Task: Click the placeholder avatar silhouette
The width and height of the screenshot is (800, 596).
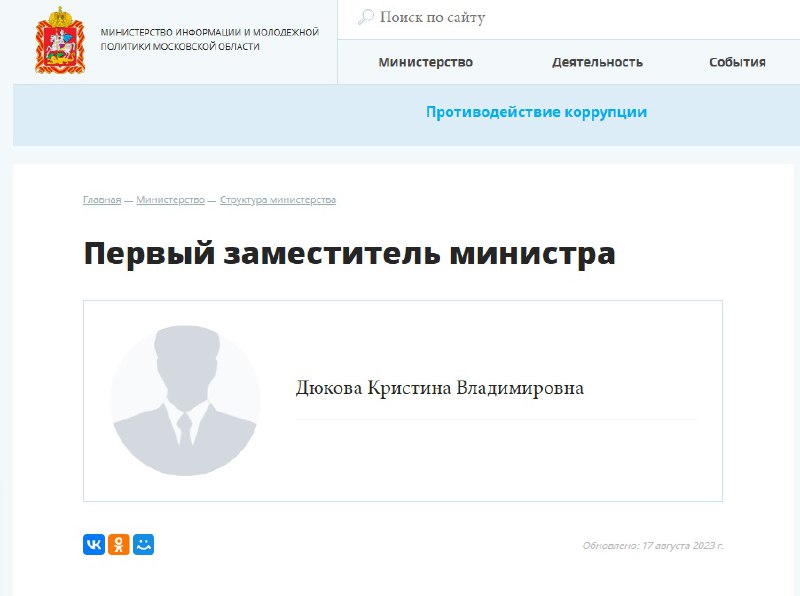Action: pyautogui.click(x=185, y=401)
